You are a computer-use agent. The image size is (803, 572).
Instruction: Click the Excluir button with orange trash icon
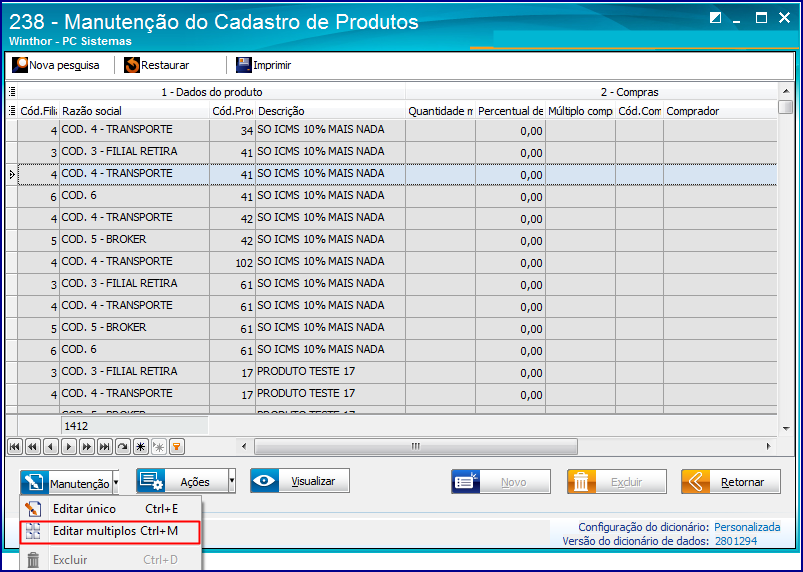pyautogui.click(x=617, y=482)
